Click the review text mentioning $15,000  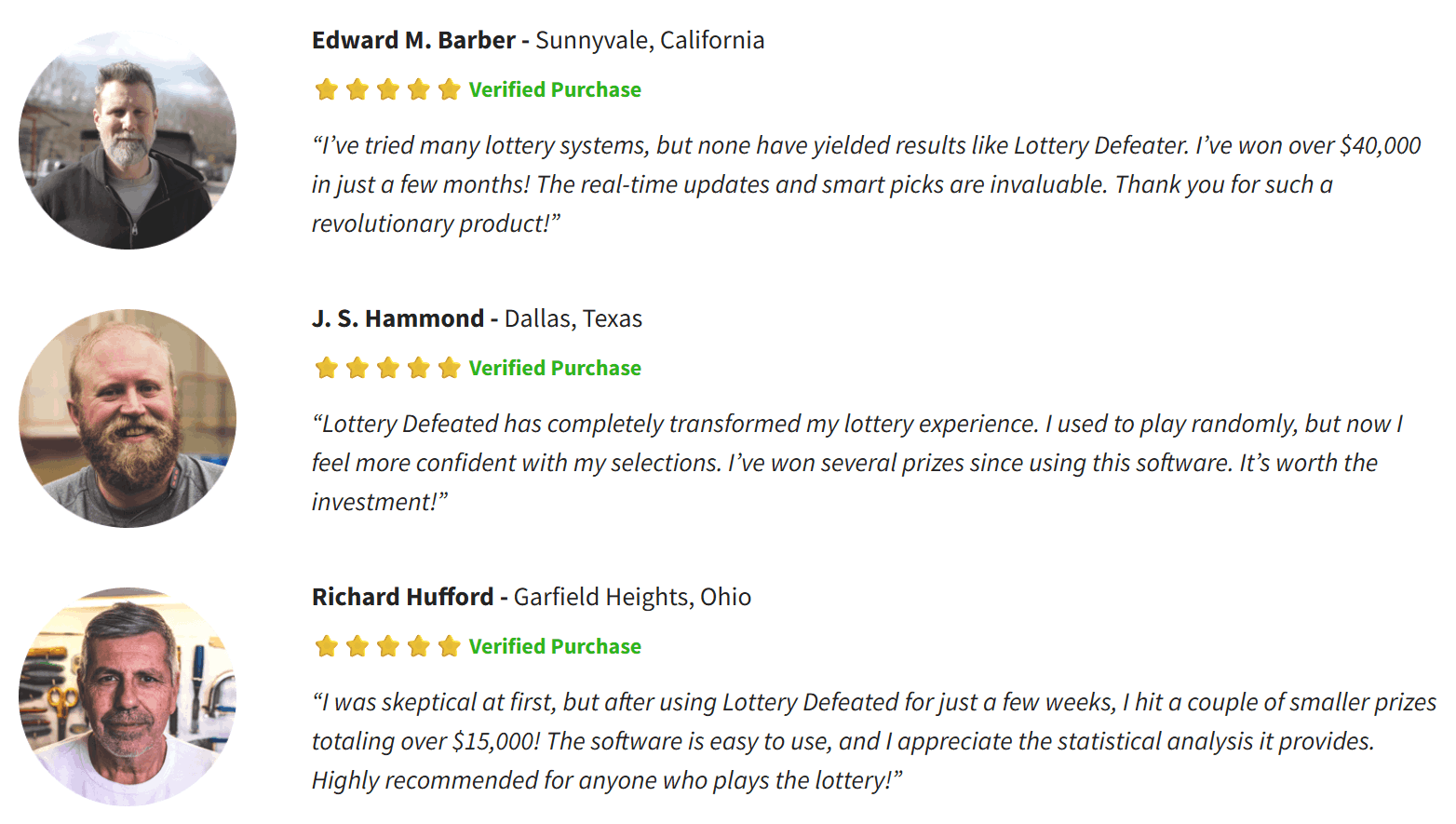(x=874, y=741)
